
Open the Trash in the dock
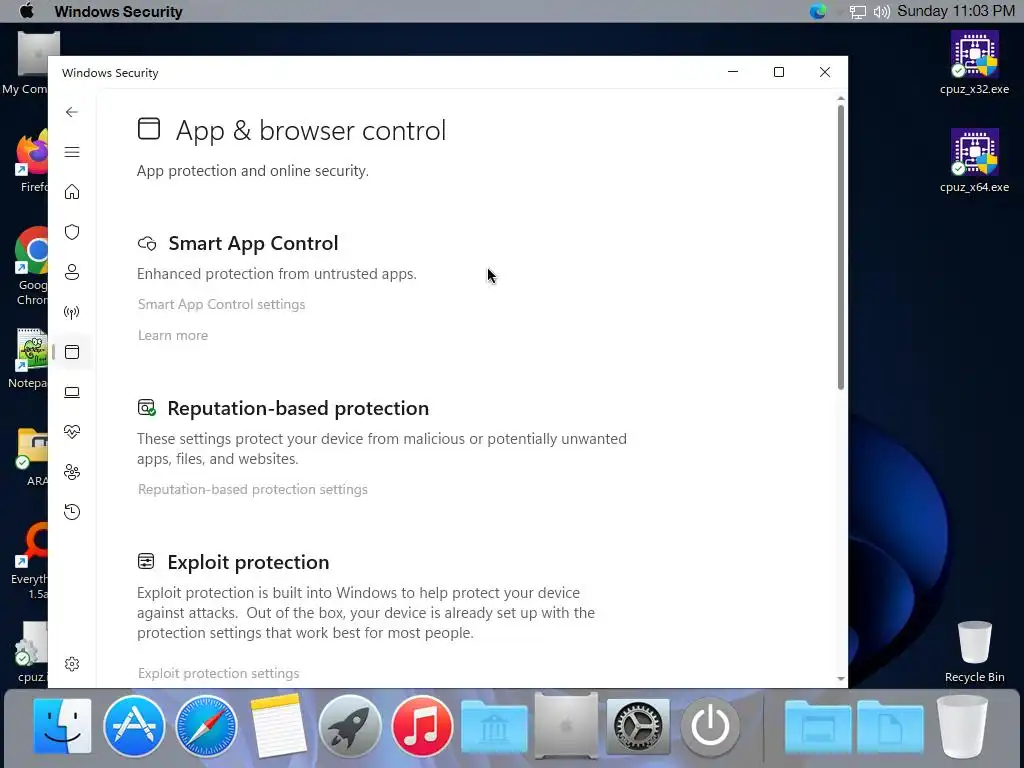click(962, 726)
